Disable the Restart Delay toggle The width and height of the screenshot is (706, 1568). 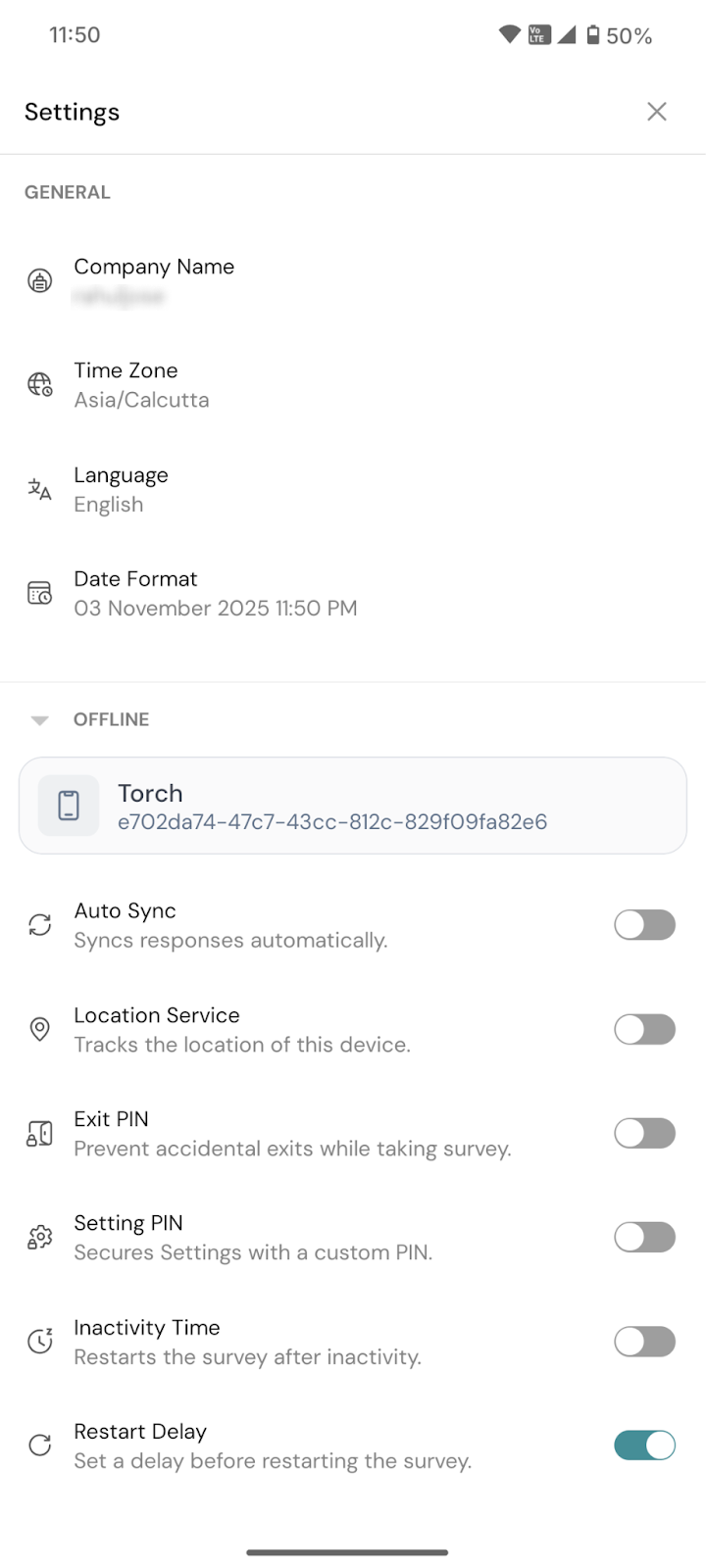(x=644, y=1445)
